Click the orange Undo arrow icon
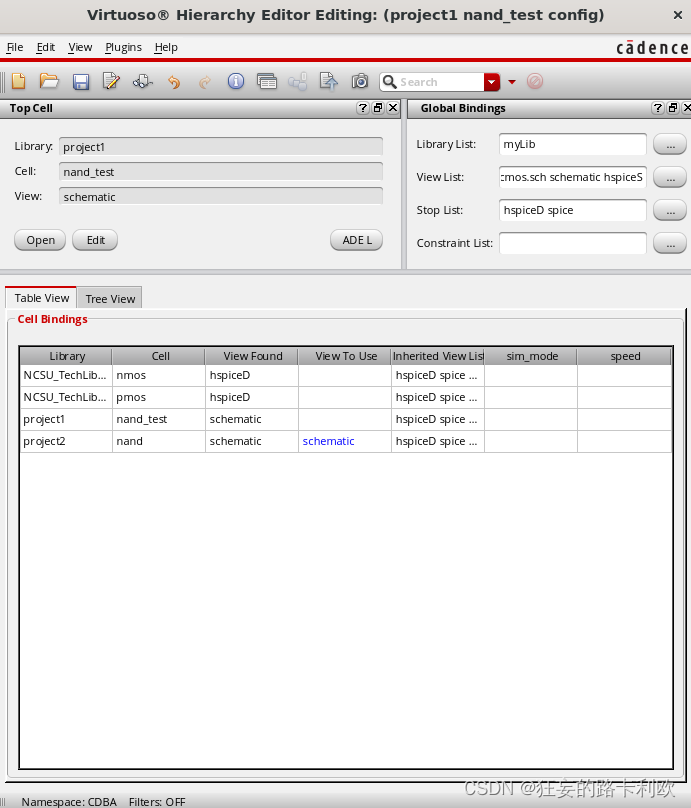 click(174, 82)
